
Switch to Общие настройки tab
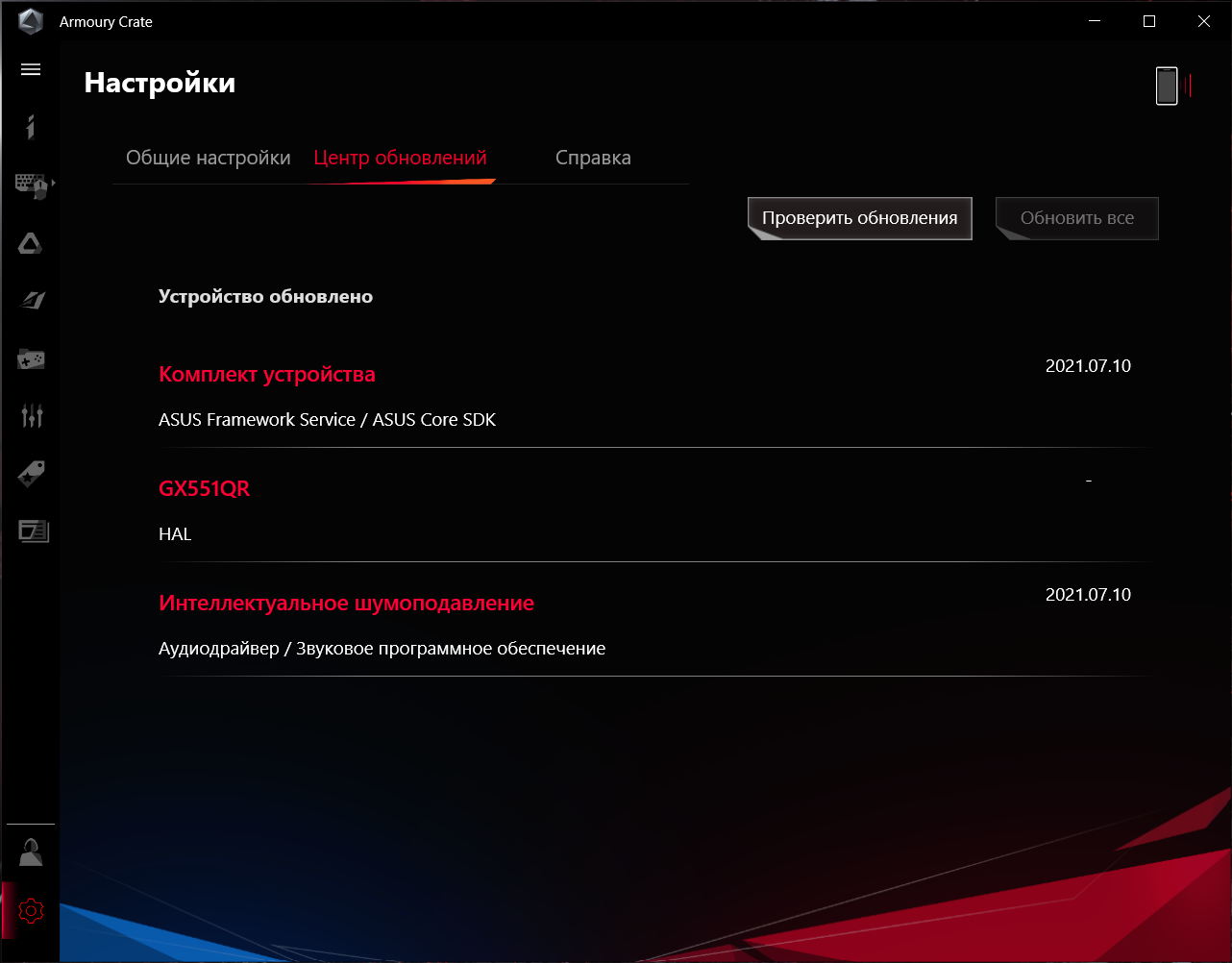point(209,158)
